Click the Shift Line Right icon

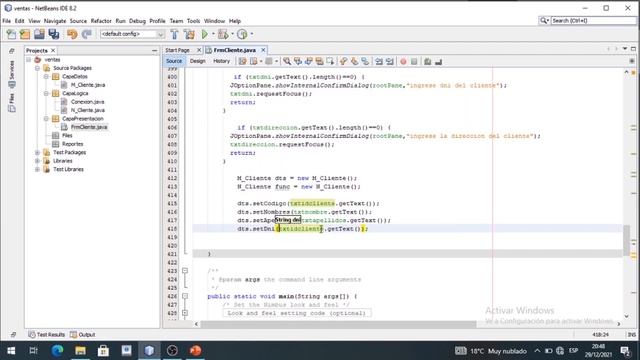pos(390,62)
